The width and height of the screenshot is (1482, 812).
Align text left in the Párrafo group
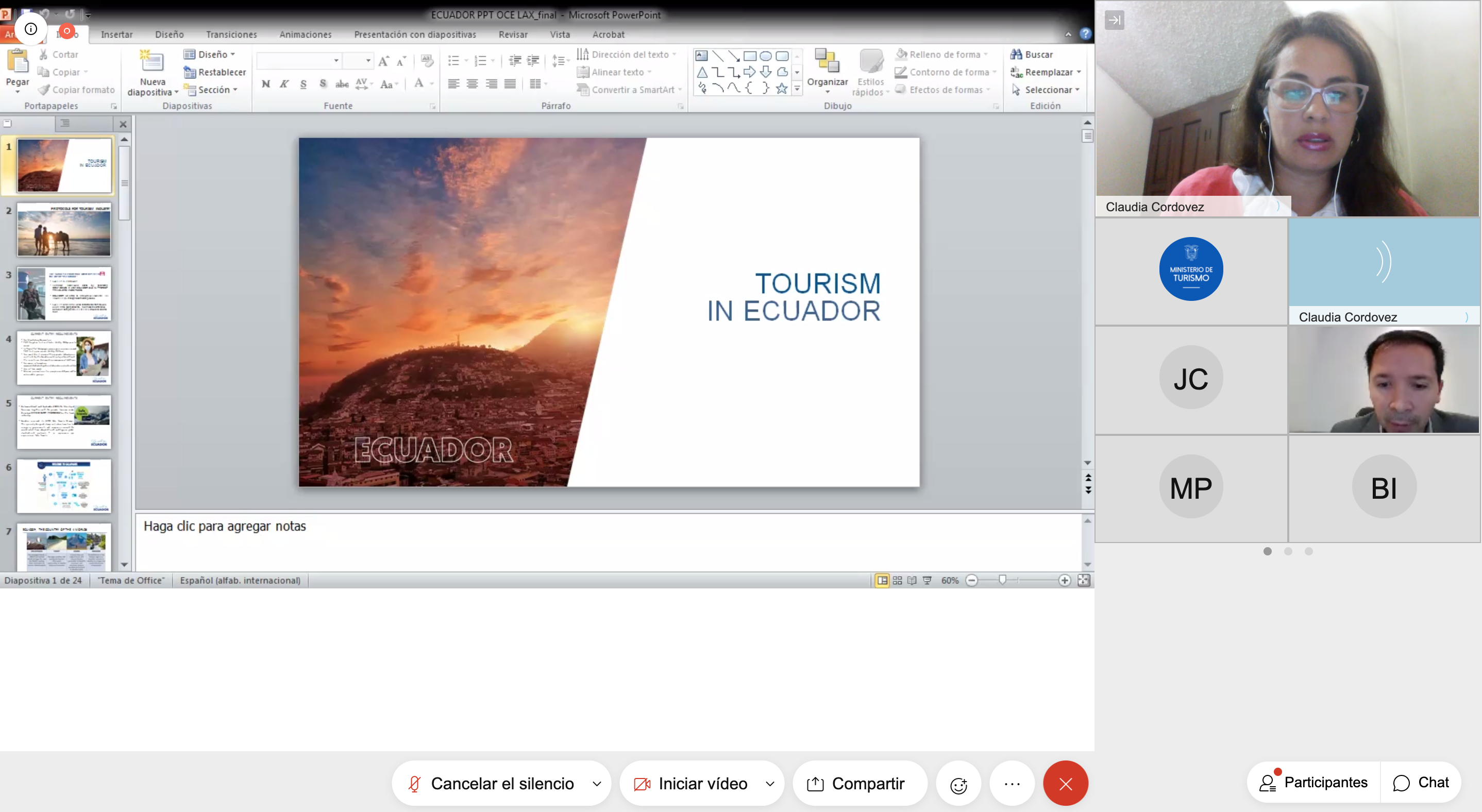tap(453, 84)
